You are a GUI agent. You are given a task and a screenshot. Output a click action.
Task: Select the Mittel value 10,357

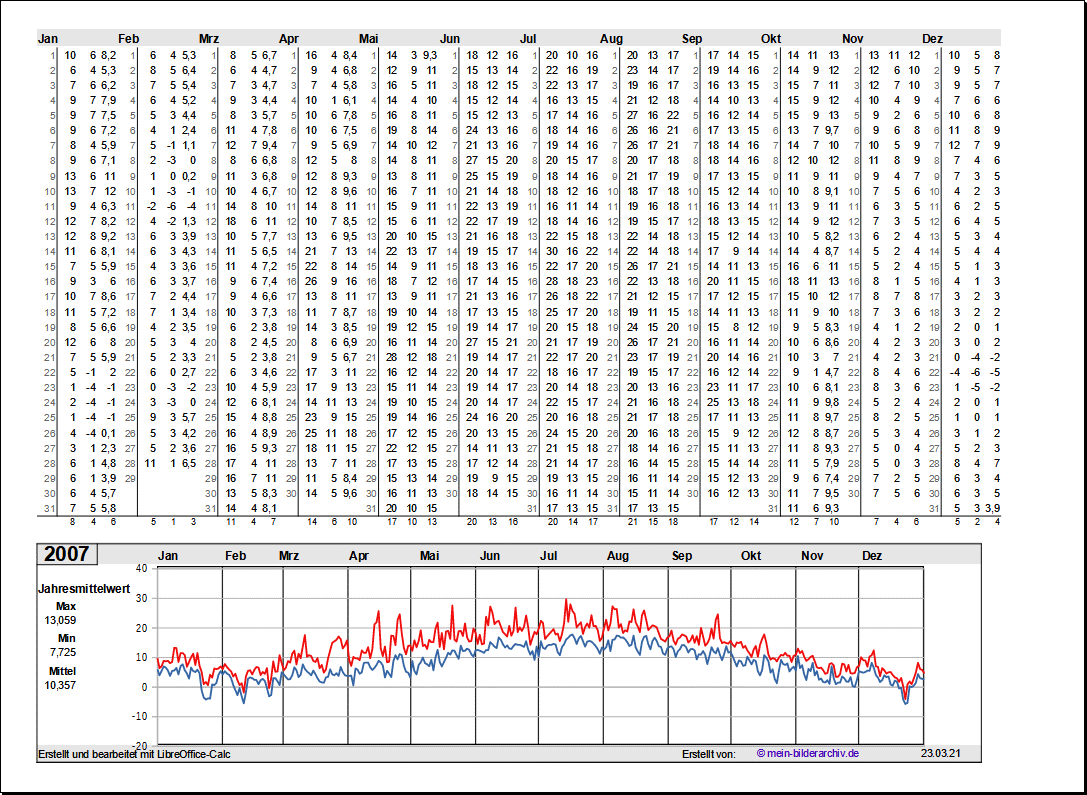click(x=61, y=685)
